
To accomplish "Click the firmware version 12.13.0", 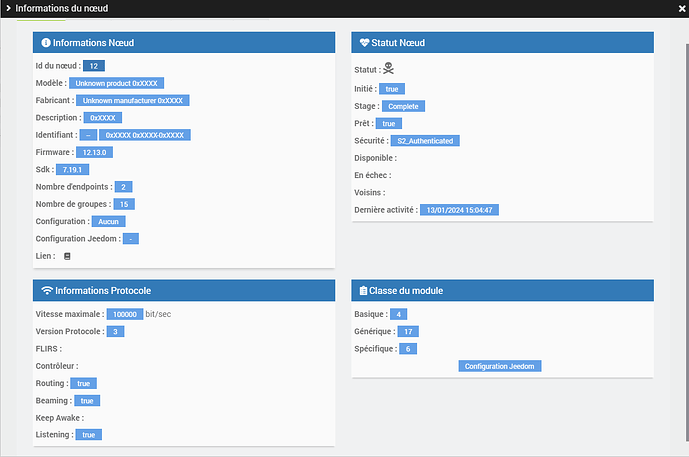I will 94,152.
